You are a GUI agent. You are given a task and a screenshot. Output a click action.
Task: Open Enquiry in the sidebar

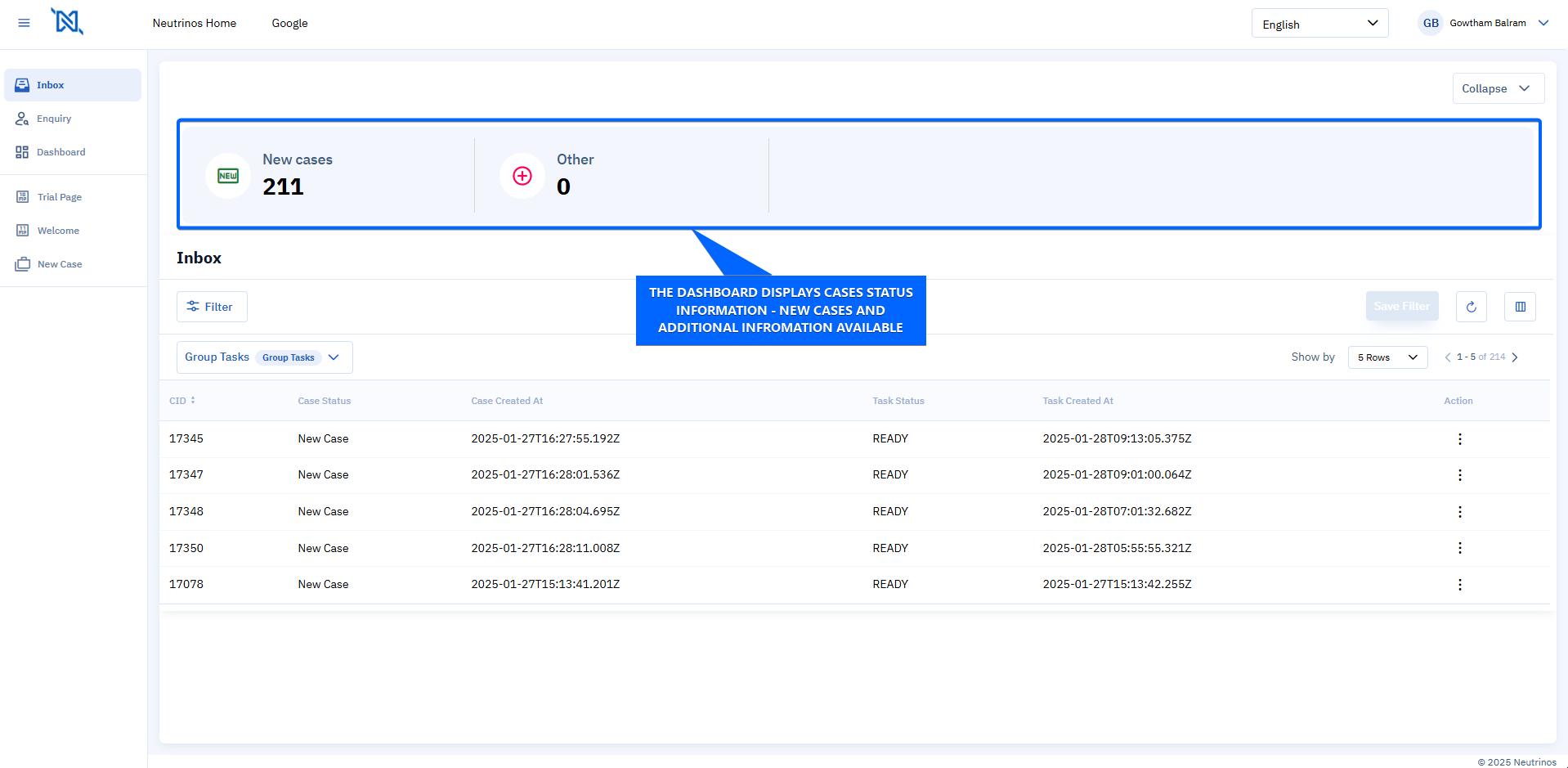tap(54, 119)
